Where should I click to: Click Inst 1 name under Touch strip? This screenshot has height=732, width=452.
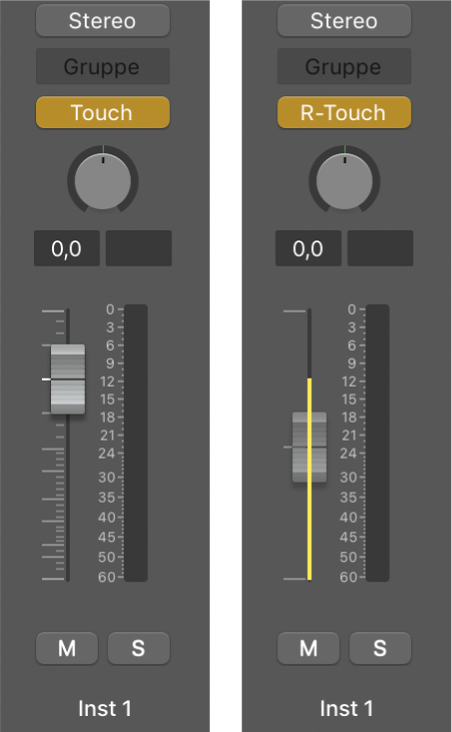(105, 708)
